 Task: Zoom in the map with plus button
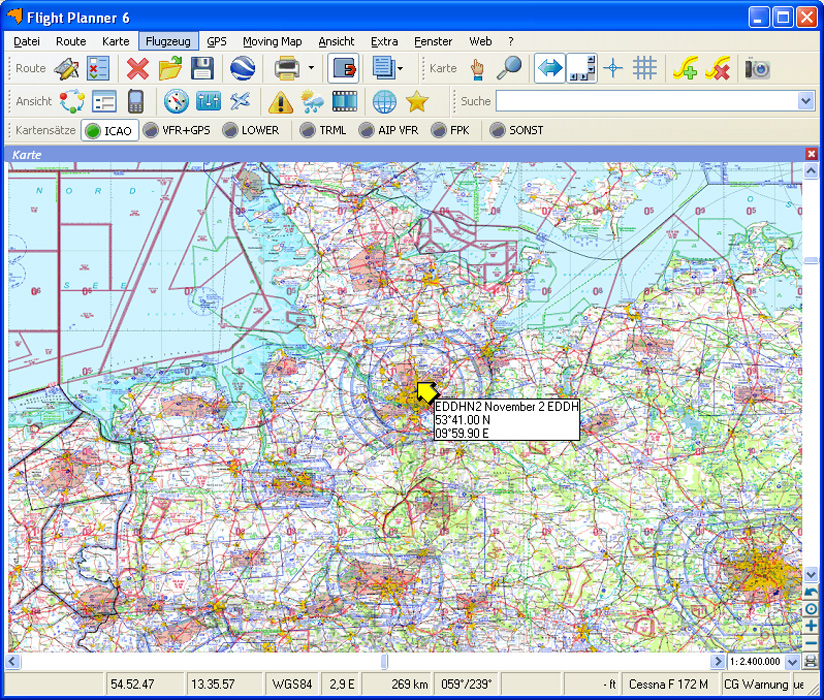[x=811, y=626]
